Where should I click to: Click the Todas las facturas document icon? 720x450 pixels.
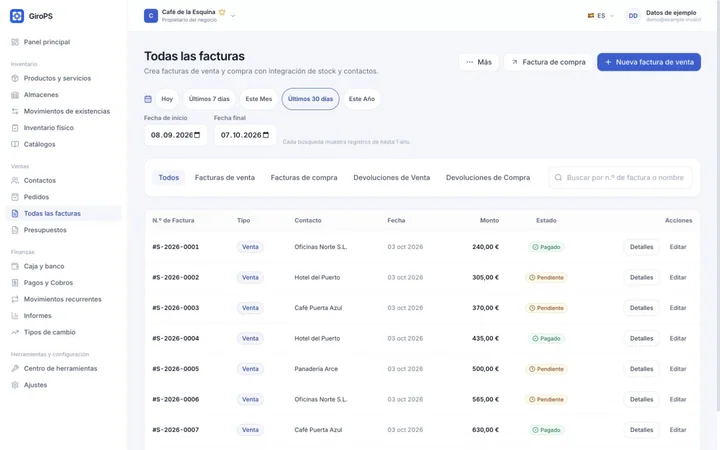(15, 214)
